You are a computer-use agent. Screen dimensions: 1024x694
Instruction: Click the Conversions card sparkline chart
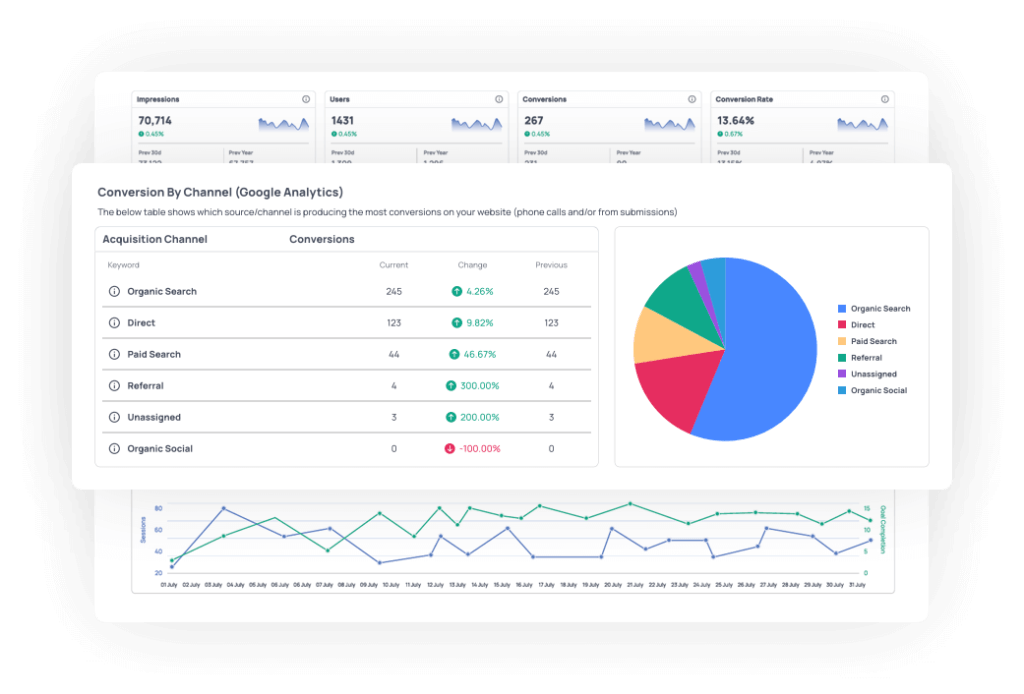(672, 124)
